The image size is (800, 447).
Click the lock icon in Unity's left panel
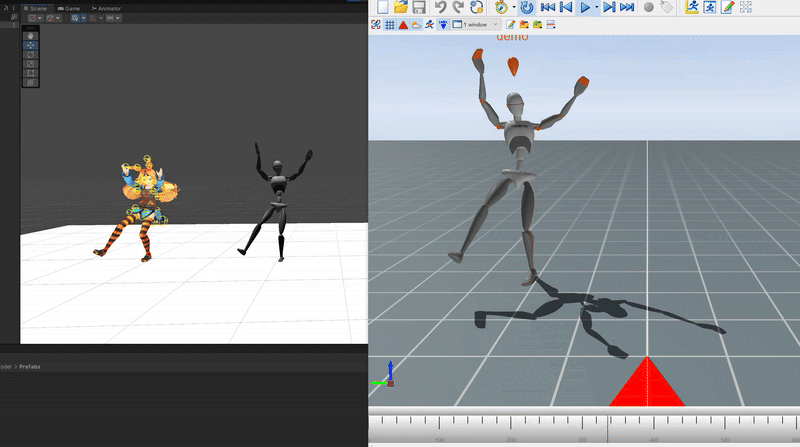[6, 8]
